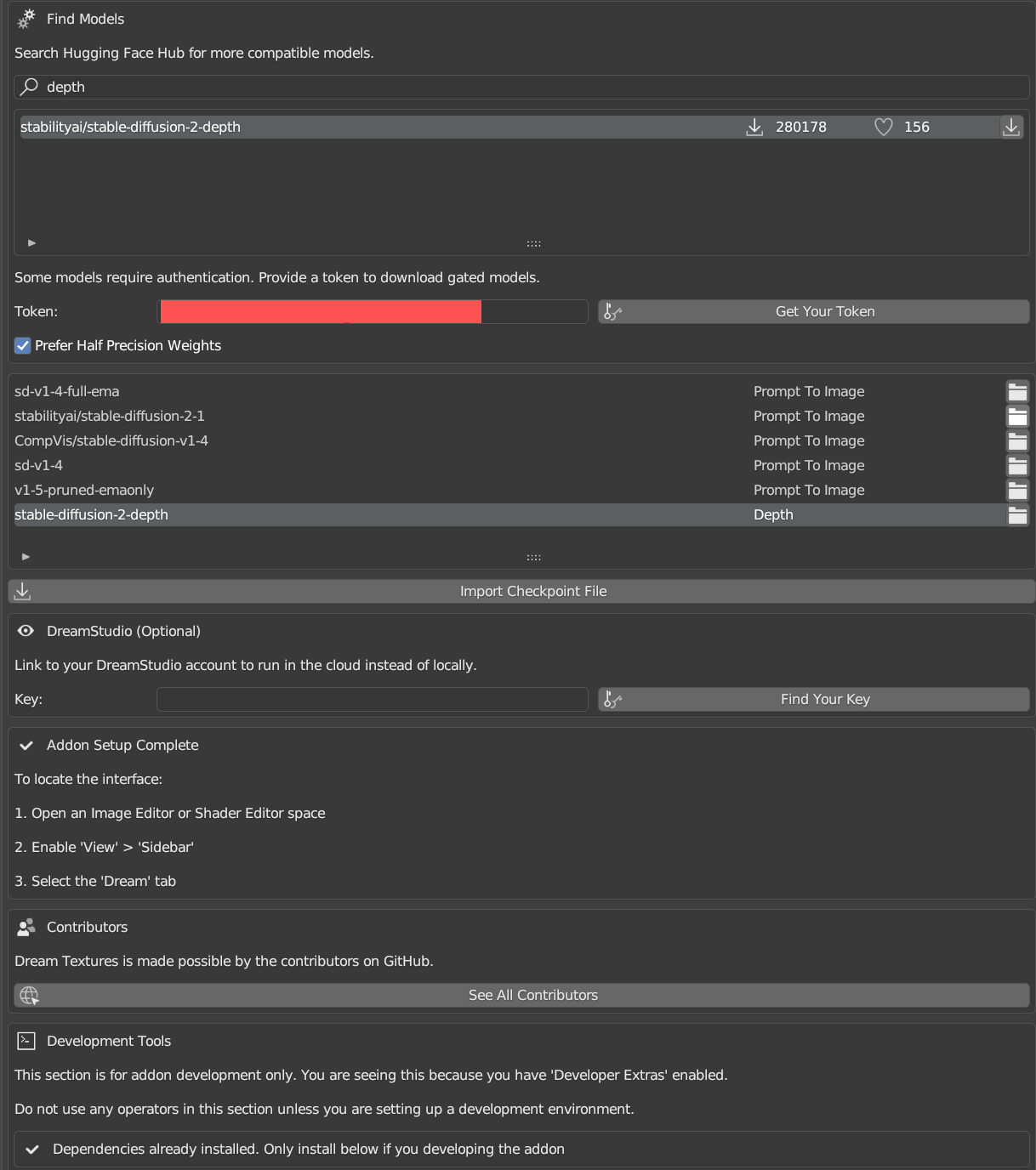Collapse the Development Tools section header
Viewport: 1036px width, 1170px height.
pos(108,1040)
